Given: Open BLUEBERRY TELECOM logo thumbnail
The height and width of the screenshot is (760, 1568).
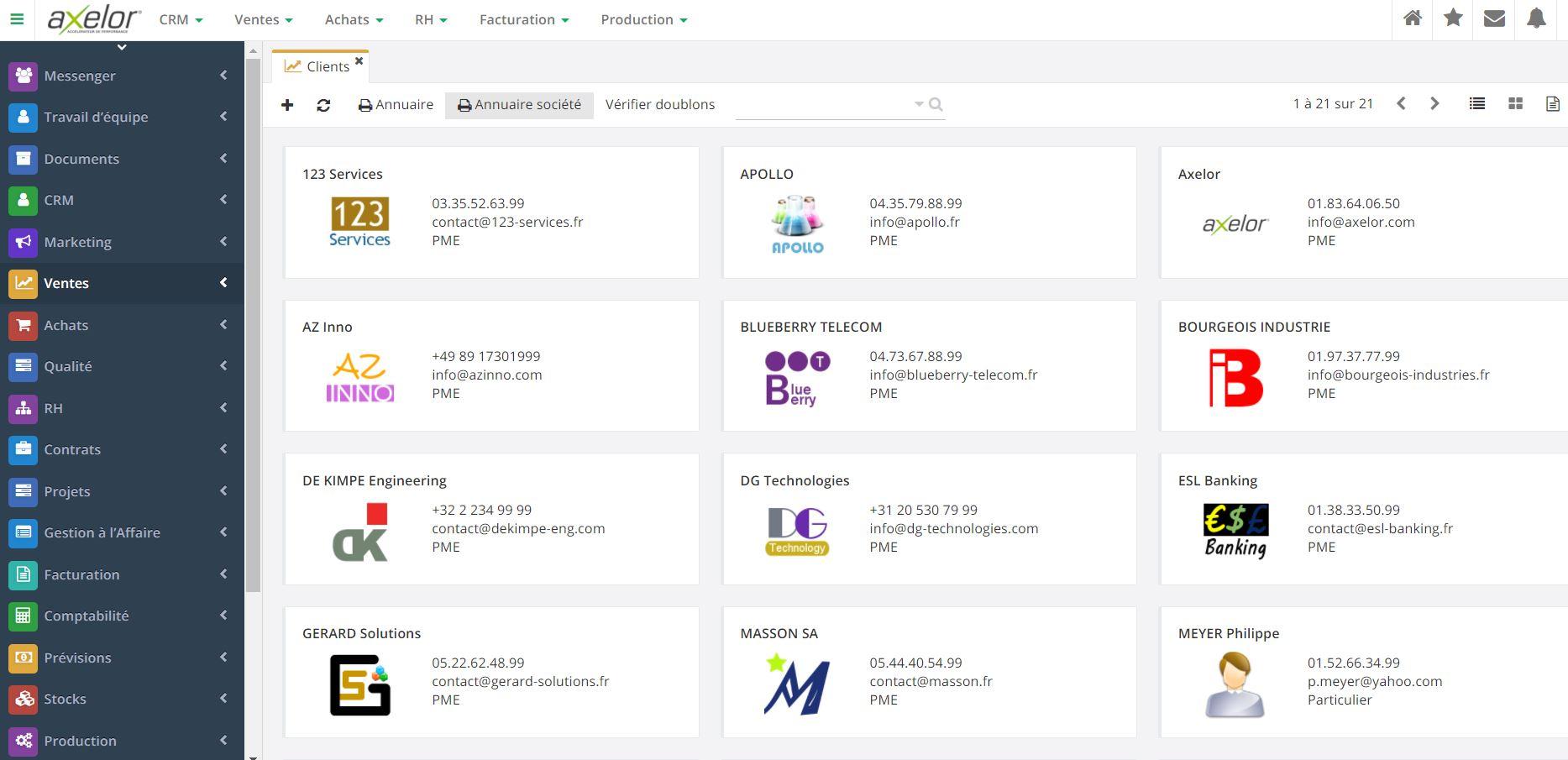Looking at the screenshot, I should coord(797,378).
